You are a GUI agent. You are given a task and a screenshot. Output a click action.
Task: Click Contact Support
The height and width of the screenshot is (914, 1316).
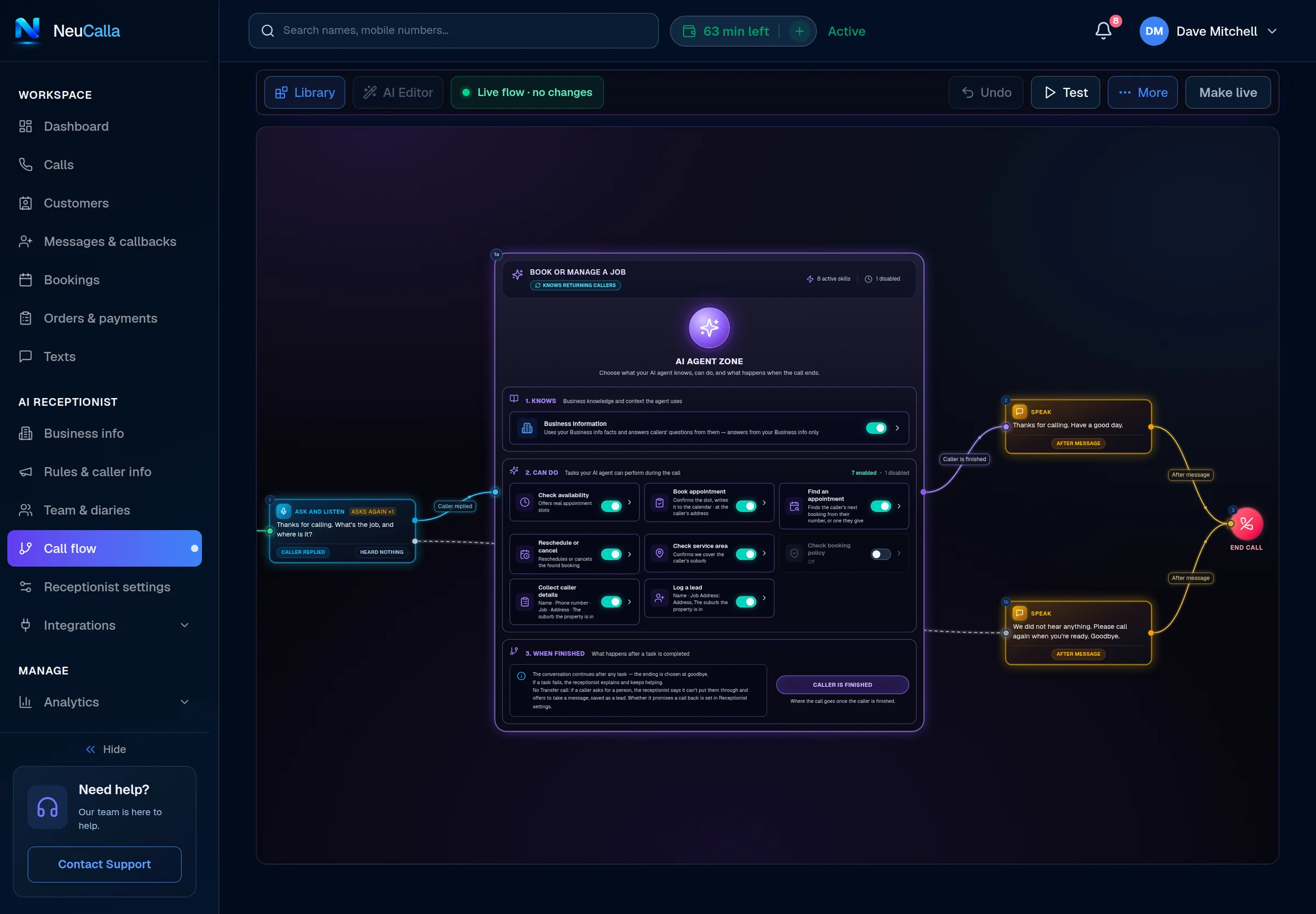(105, 864)
